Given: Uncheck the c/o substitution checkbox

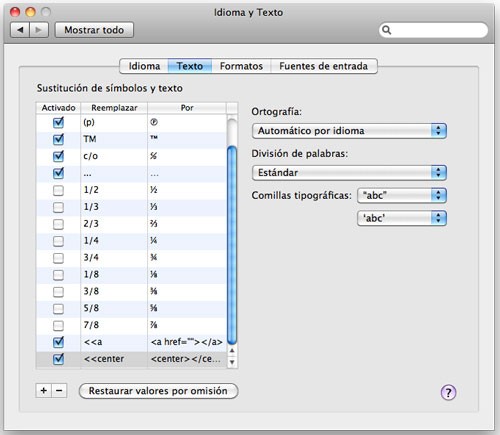Looking at the screenshot, I should click(x=58, y=156).
